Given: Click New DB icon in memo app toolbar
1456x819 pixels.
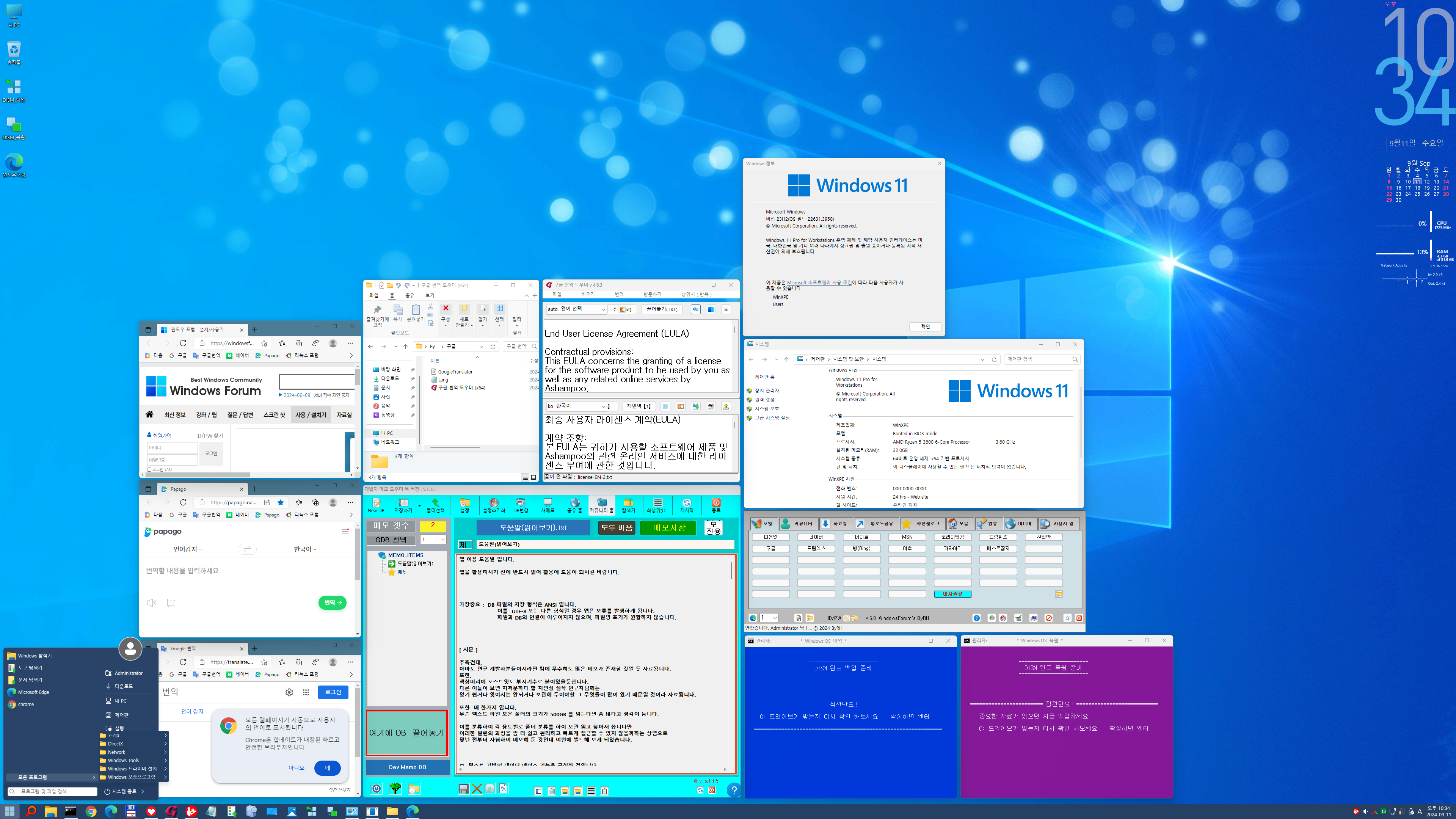Looking at the screenshot, I should pyautogui.click(x=376, y=505).
